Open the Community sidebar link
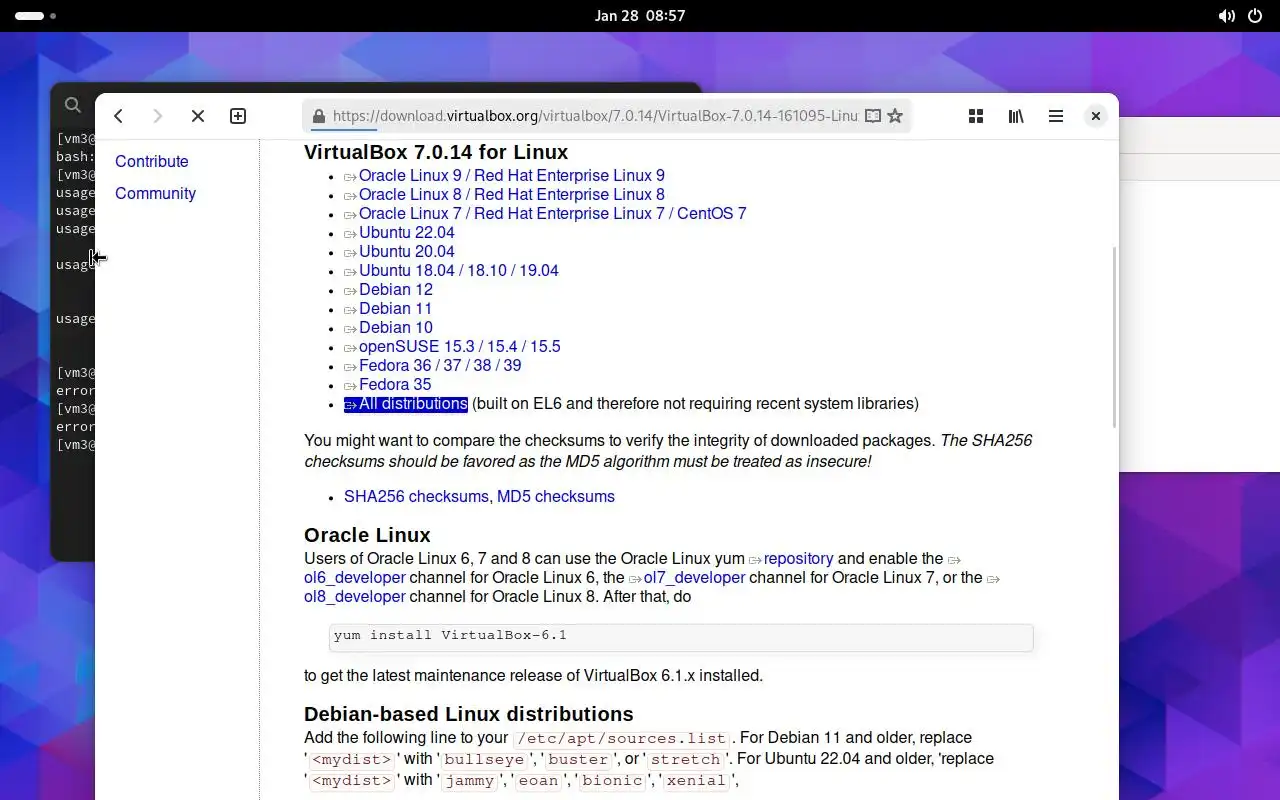The image size is (1280, 800). tap(155, 194)
